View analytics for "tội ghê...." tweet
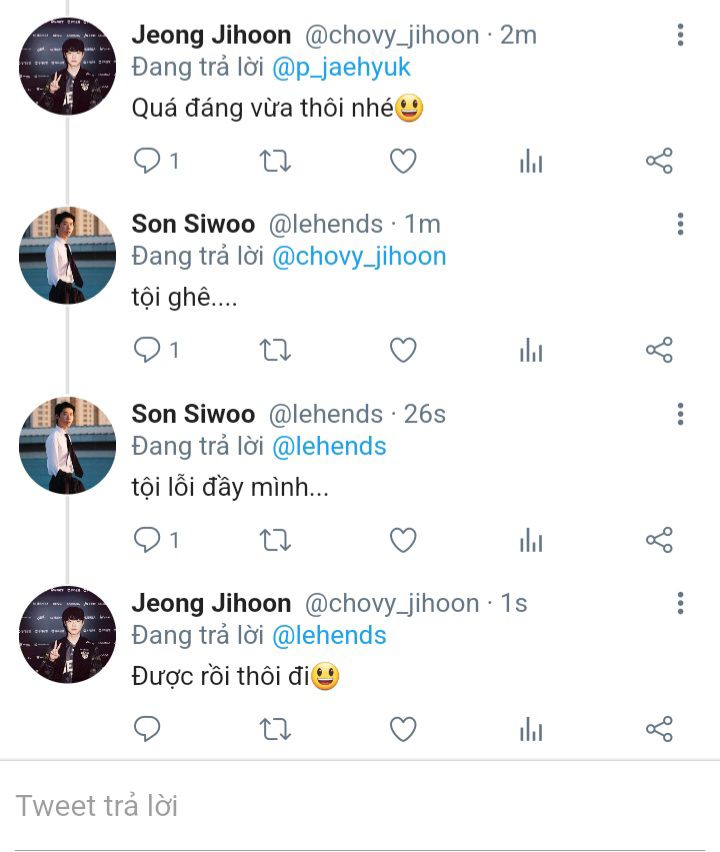Image resolution: width=720 pixels, height=852 pixels. 531,350
